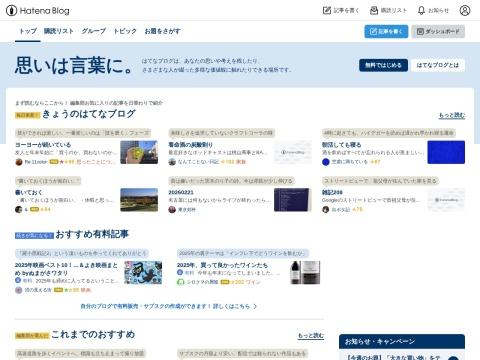This screenshot has width=480, height=360.
Task: Open Hatena Blog placeholder thumbnail in middle column
Action: pyautogui.click(x=293, y=152)
